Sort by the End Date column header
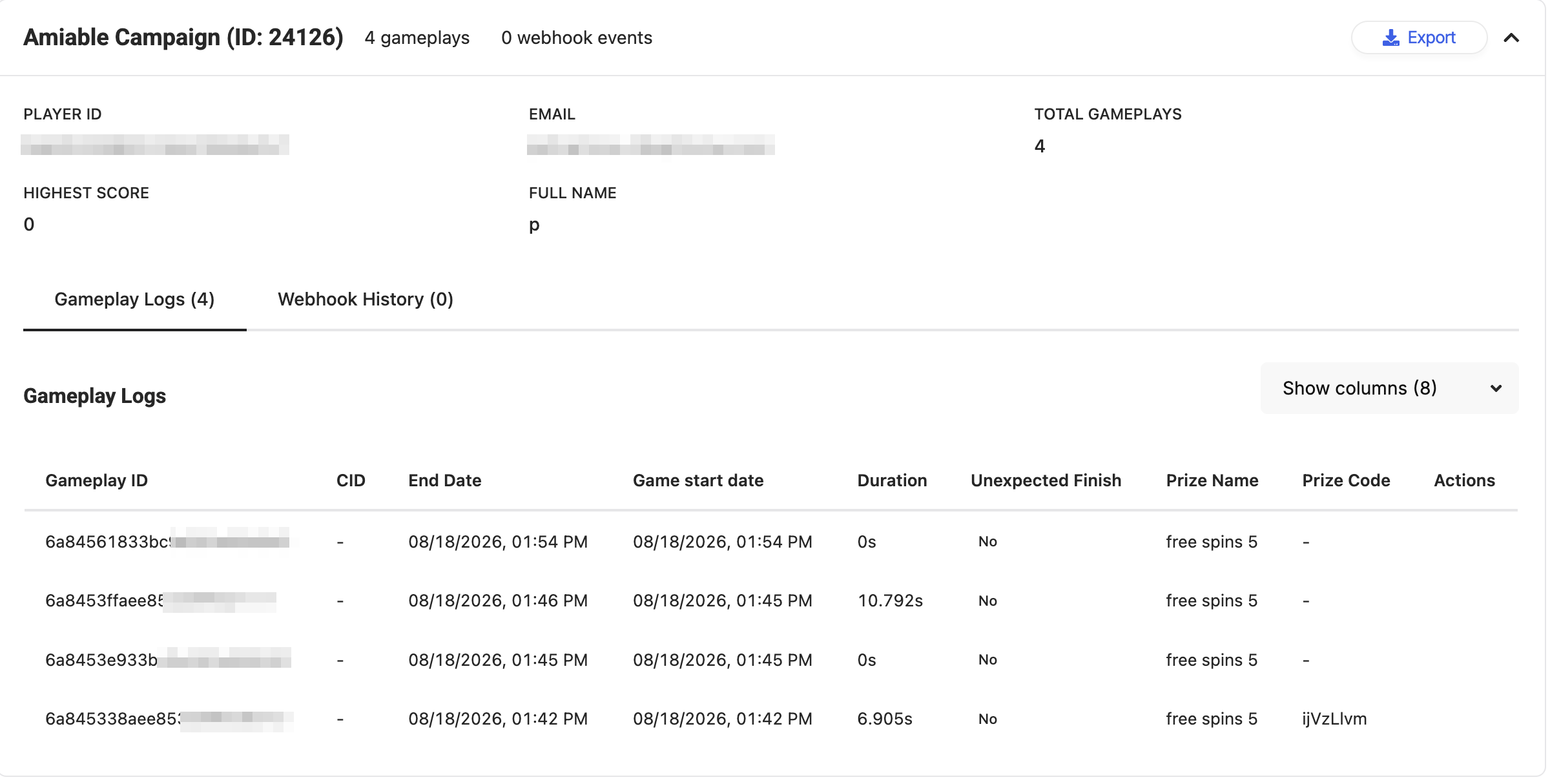 click(x=445, y=480)
